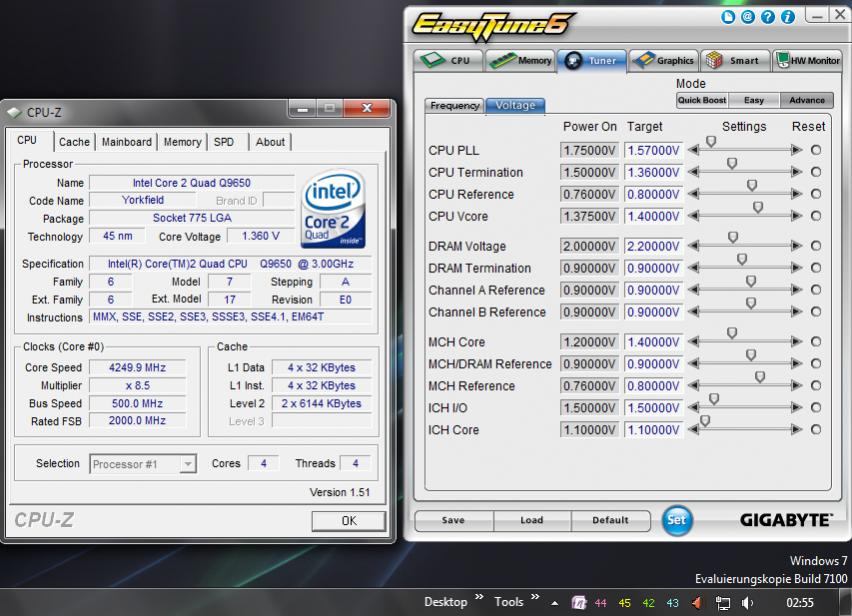Click the volume speaker tray icon
852x616 pixels.
(748, 602)
